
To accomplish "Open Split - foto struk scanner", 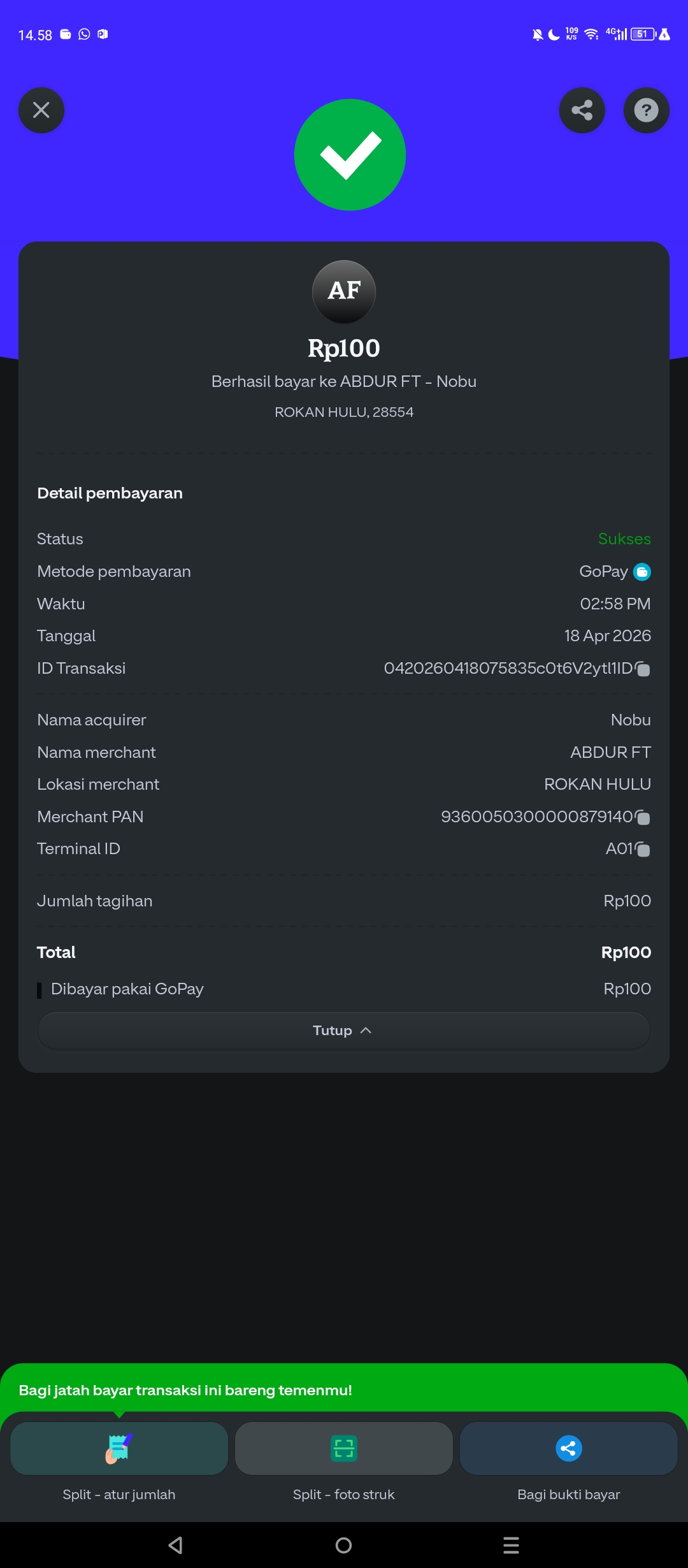I will tap(344, 1449).
